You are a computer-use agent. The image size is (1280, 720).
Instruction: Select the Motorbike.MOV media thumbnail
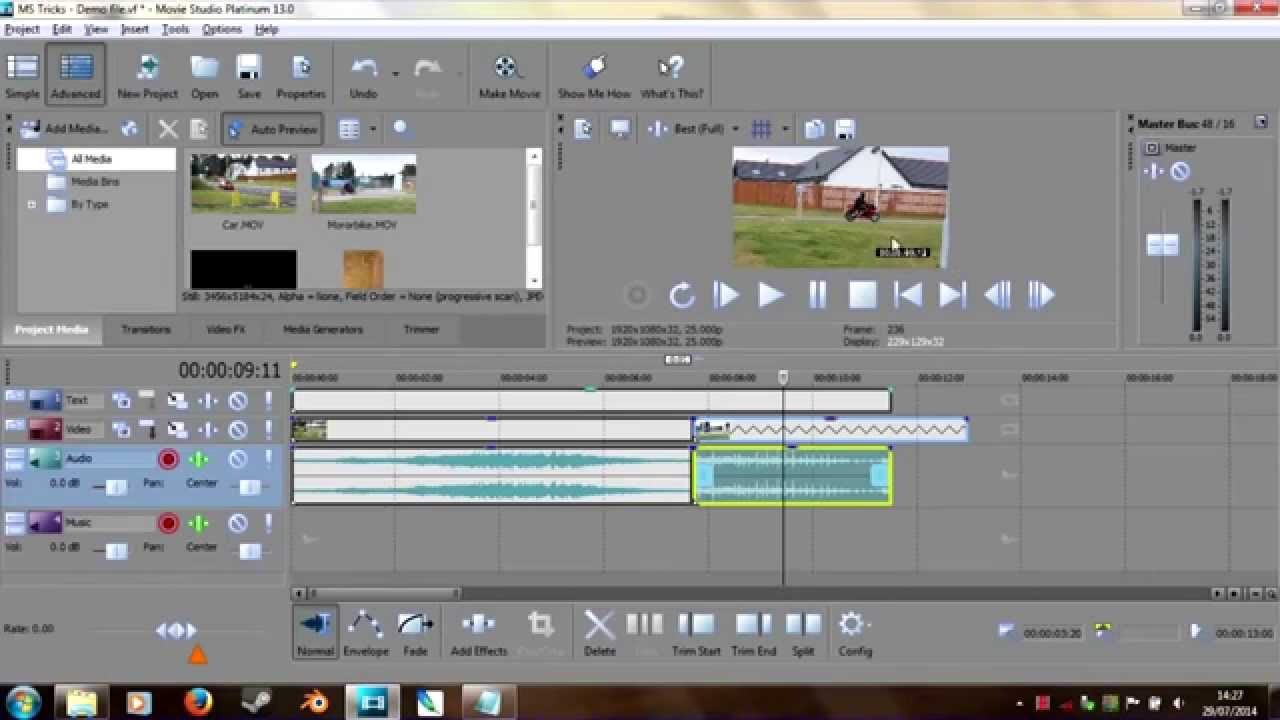click(363, 183)
